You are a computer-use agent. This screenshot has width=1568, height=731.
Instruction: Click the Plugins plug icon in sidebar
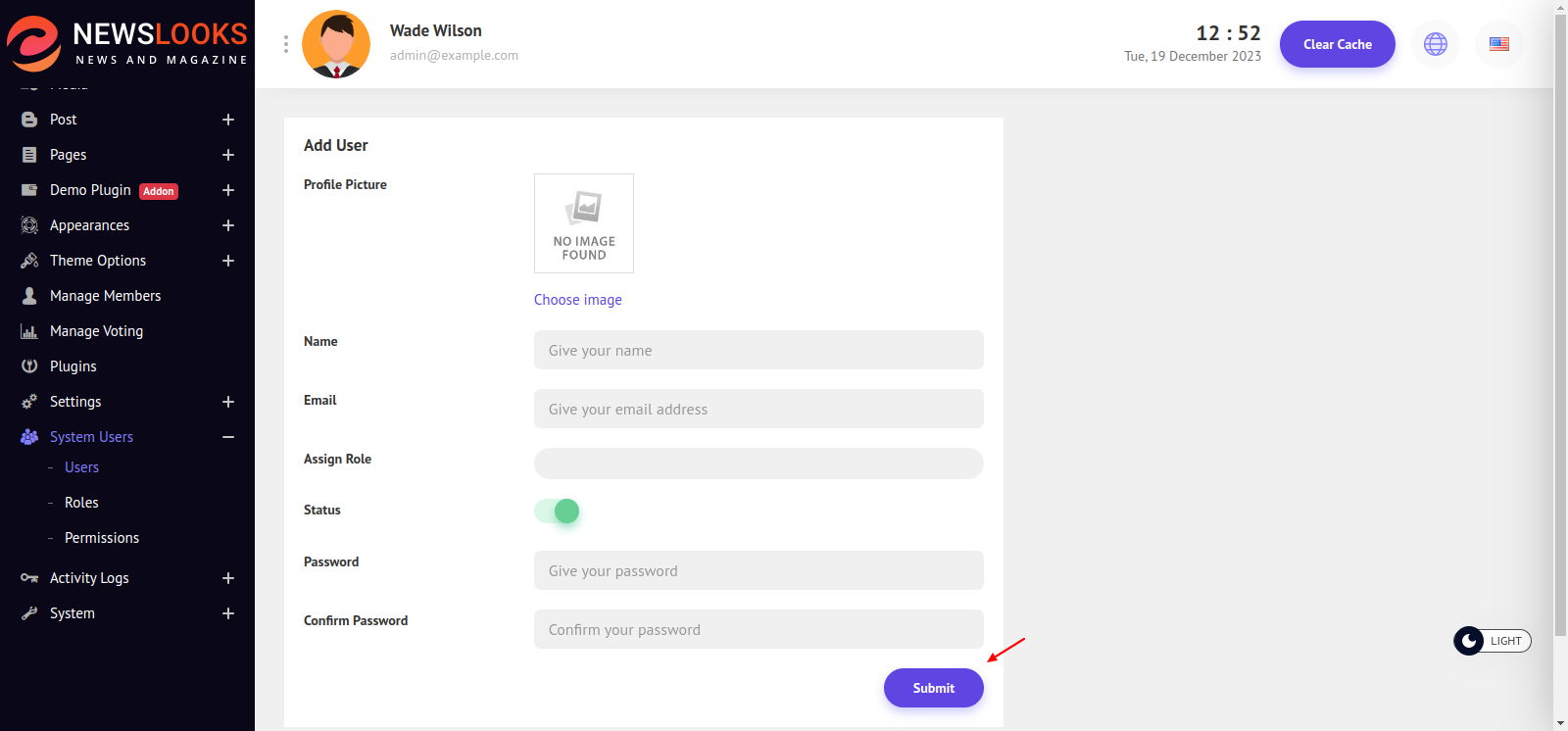[x=29, y=366]
